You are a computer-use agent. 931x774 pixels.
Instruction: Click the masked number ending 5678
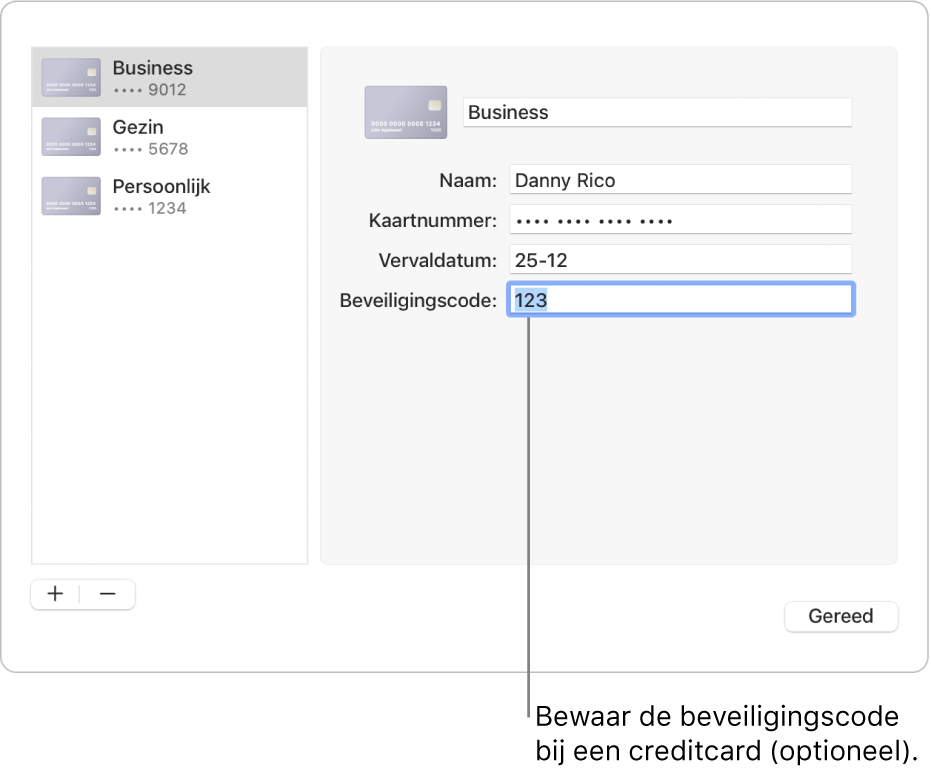click(151, 149)
